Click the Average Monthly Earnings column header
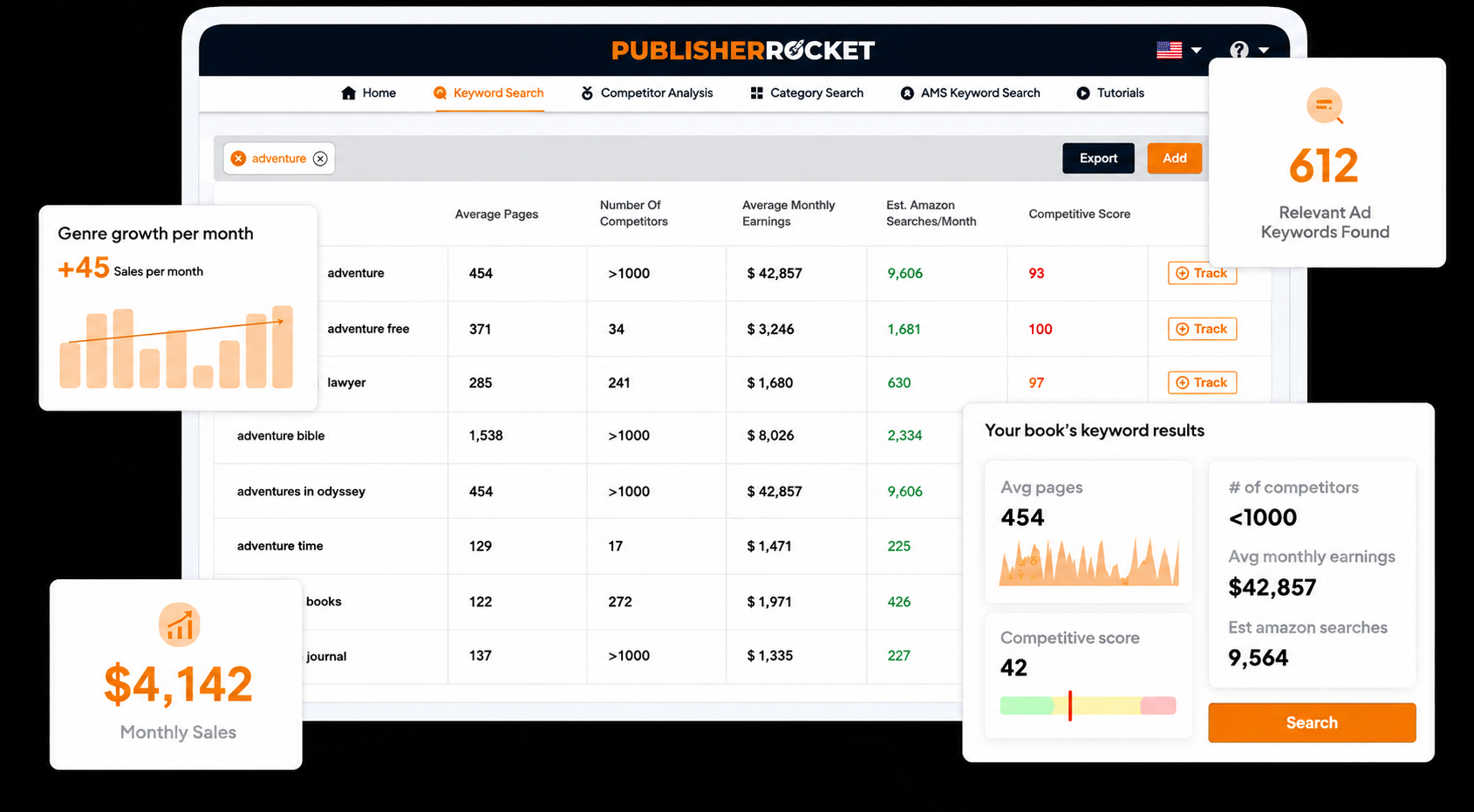The height and width of the screenshot is (812, 1474). [788, 214]
